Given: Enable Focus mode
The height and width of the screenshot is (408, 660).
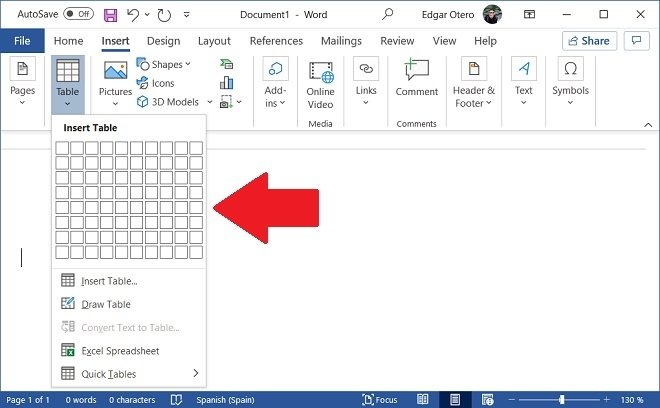Looking at the screenshot, I should (x=380, y=400).
